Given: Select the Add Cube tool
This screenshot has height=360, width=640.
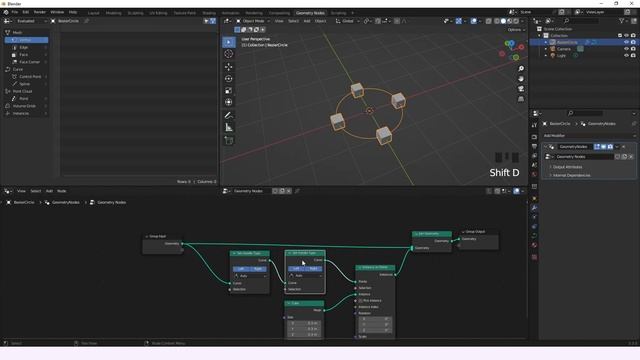Looking at the screenshot, I should coord(229,141).
